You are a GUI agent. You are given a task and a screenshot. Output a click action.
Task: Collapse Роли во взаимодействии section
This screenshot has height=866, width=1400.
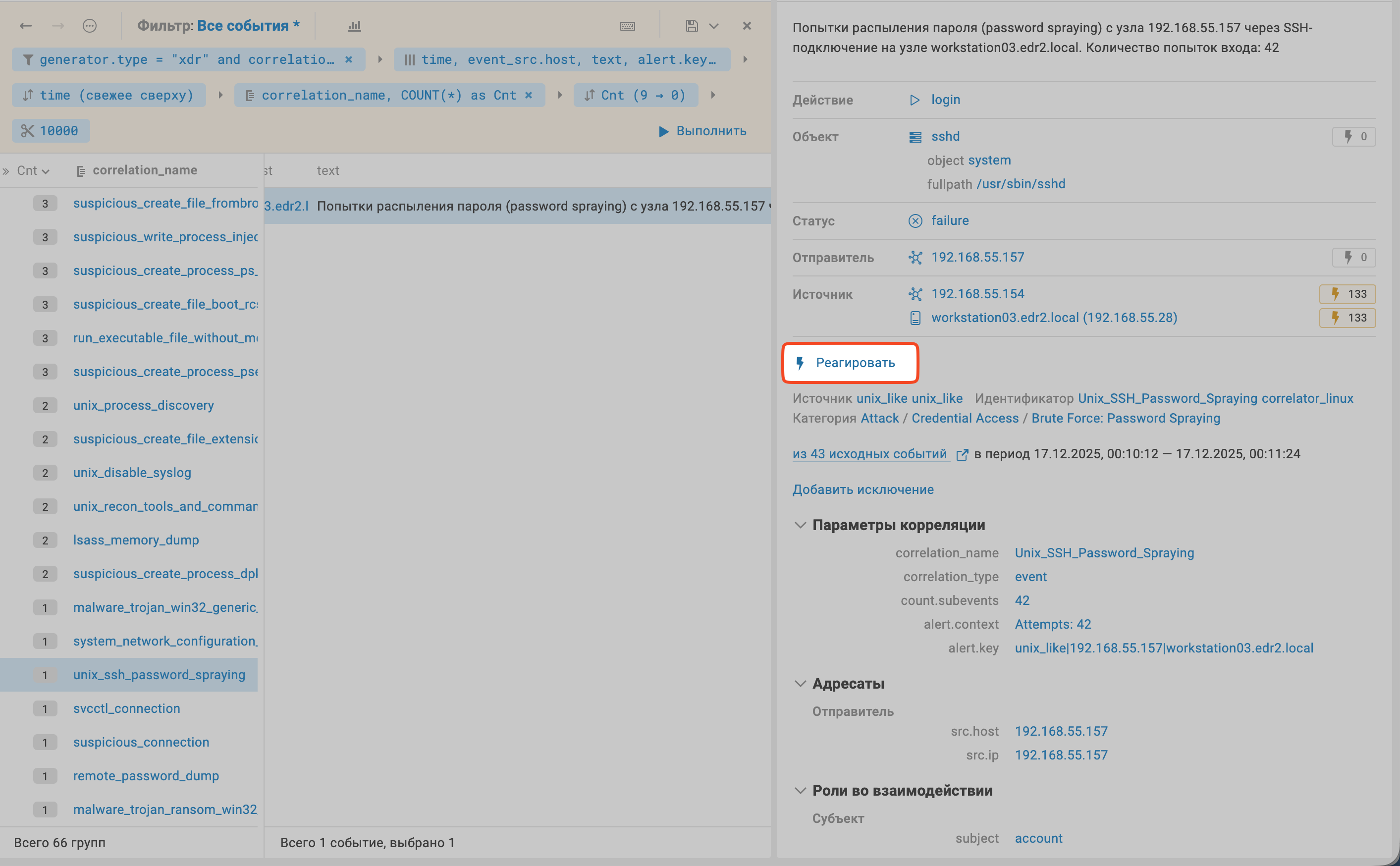[800, 790]
